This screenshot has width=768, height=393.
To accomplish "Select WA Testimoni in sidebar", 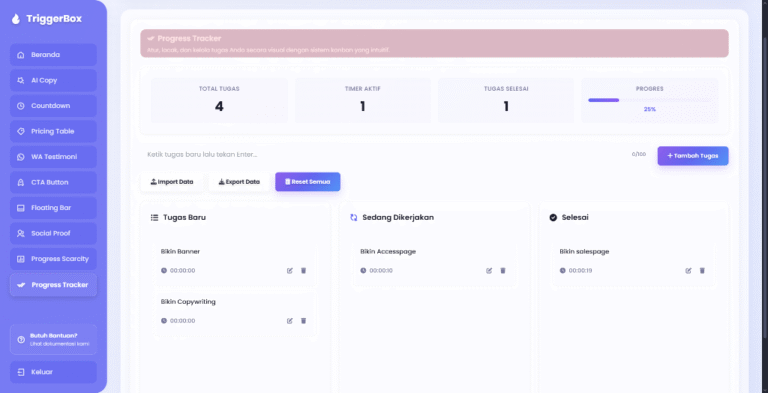I will click(x=53, y=157).
